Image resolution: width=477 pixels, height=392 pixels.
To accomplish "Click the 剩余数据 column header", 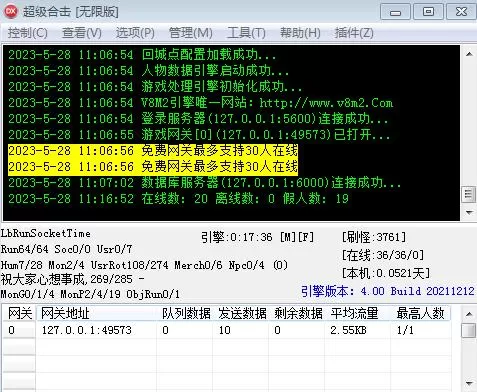I will coord(298,313).
